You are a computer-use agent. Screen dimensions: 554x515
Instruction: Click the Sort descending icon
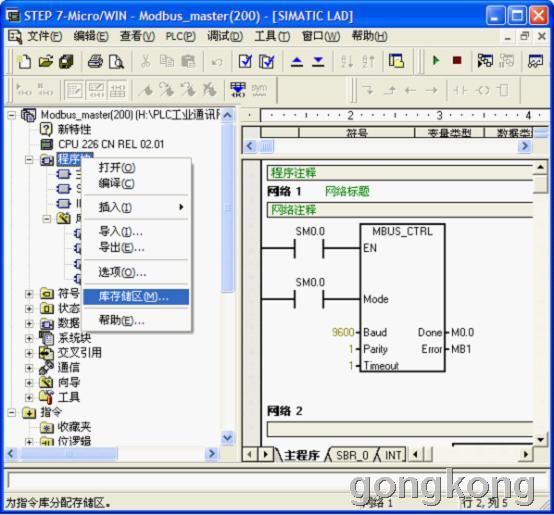click(x=368, y=61)
